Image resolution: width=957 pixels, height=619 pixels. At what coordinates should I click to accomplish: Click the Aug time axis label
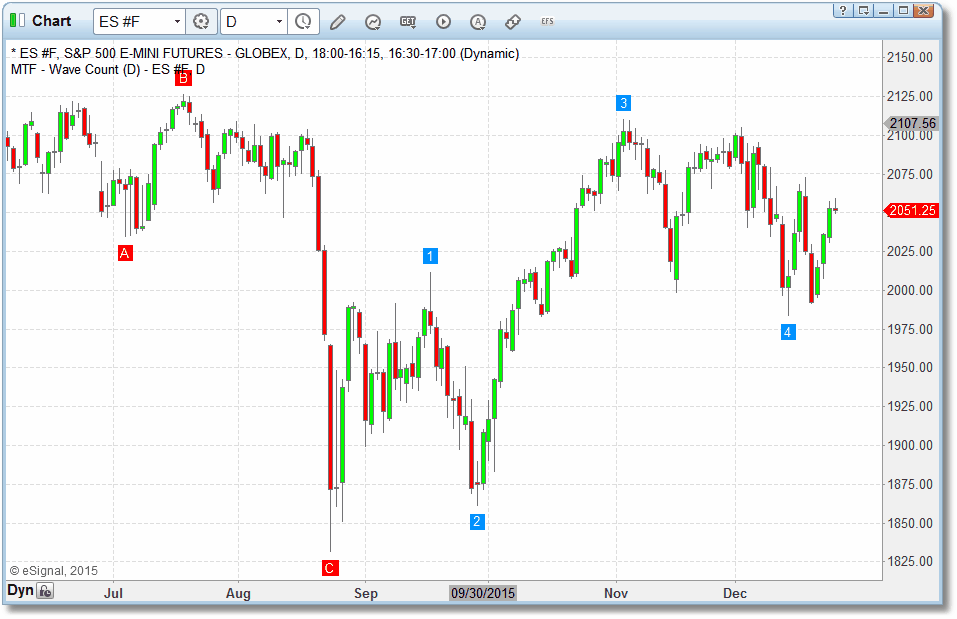coord(238,593)
